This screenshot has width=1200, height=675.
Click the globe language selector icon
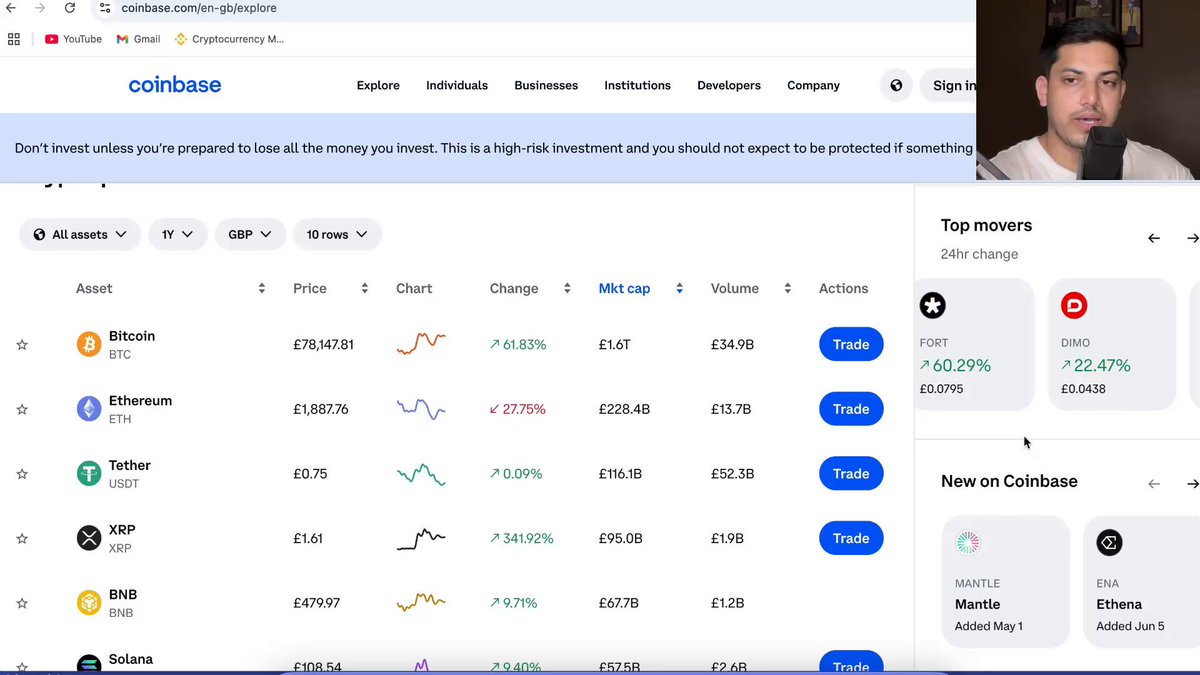[x=896, y=85]
